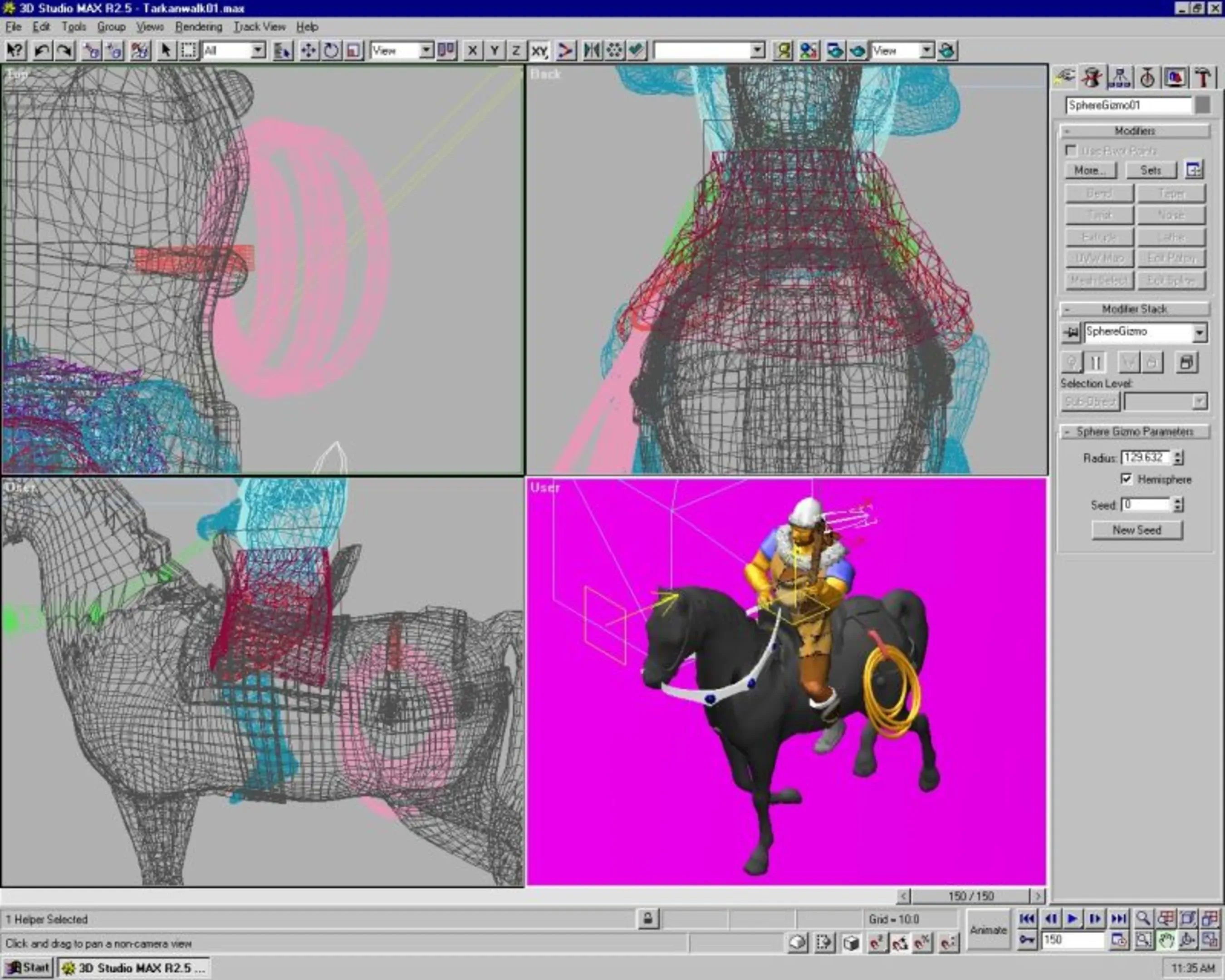Image resolution: width=1225 pixels, height=980 pixels.
Task: Open the Modifier Stack SphereGizmo dropdown
Action: tap(1199, 333)
